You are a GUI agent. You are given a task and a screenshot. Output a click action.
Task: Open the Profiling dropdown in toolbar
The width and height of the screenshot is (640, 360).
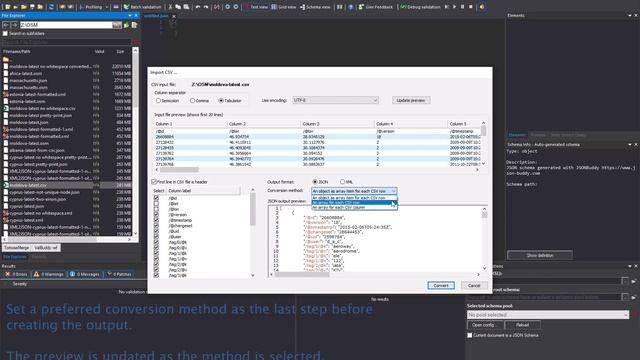click(94, 7)
